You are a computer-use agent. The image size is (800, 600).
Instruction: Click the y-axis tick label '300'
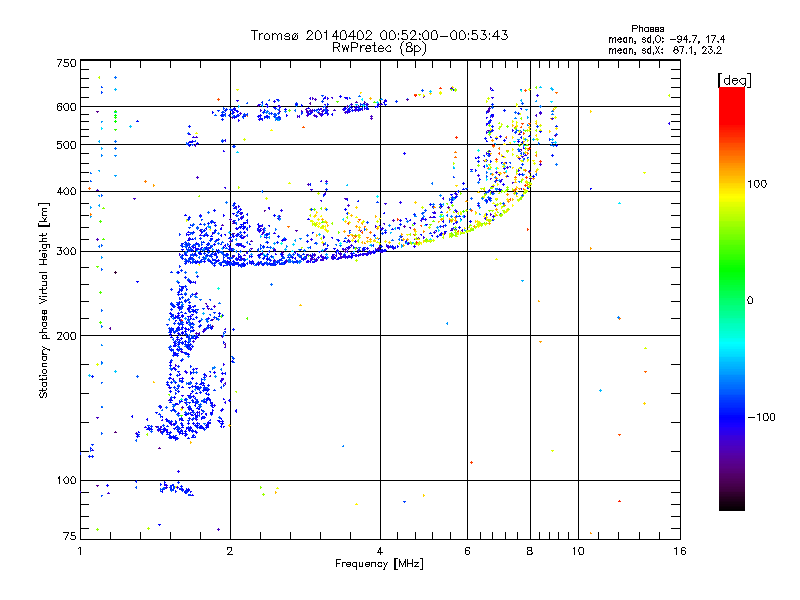point(66,252)
